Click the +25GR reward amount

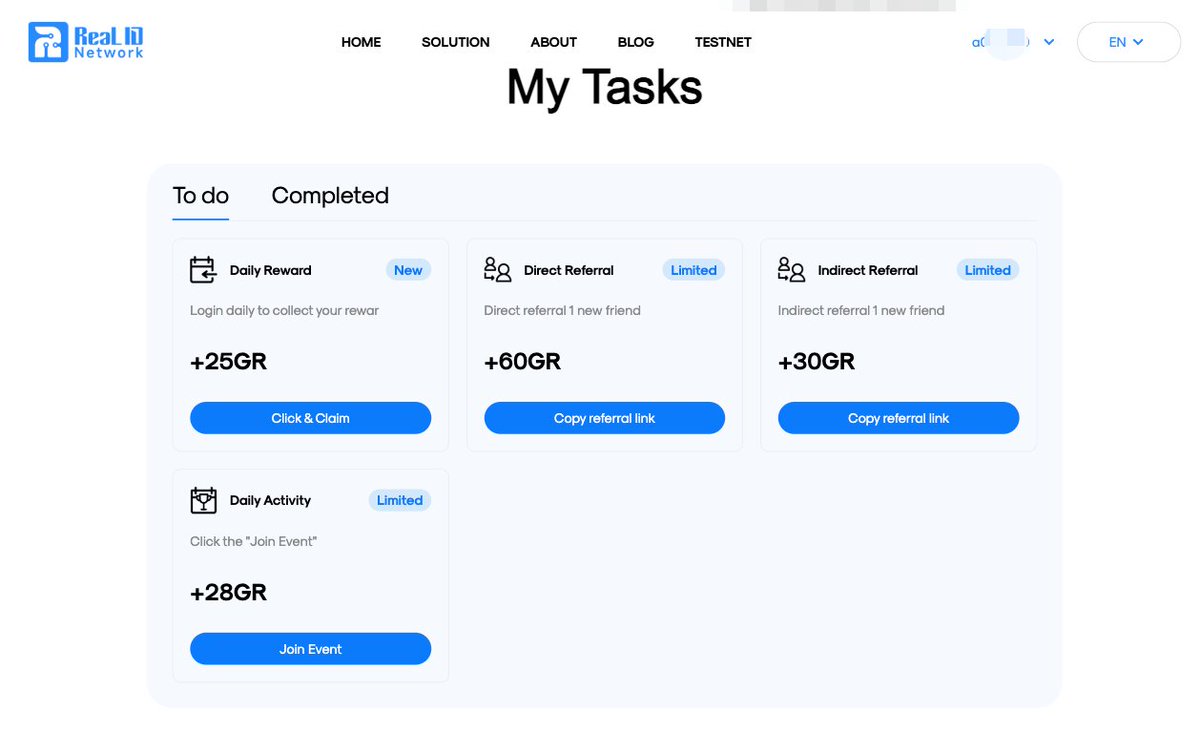[x=228, y=362]
